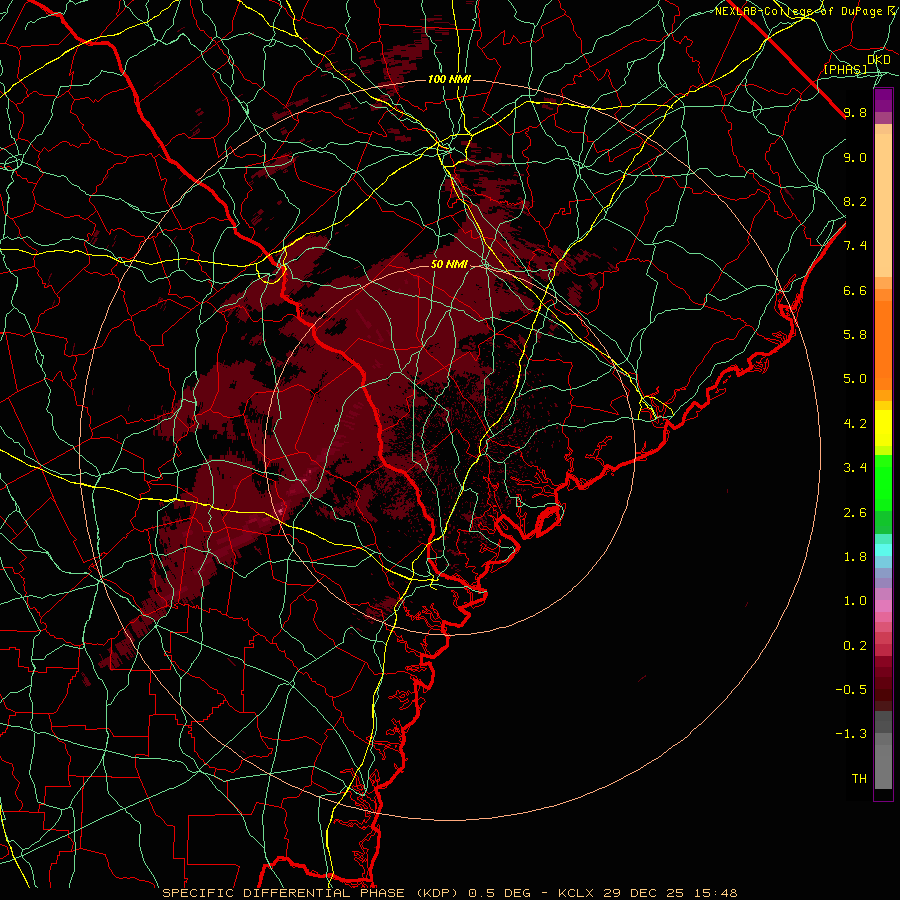Pick the light peach color bar segment

(x=883, y=205)
